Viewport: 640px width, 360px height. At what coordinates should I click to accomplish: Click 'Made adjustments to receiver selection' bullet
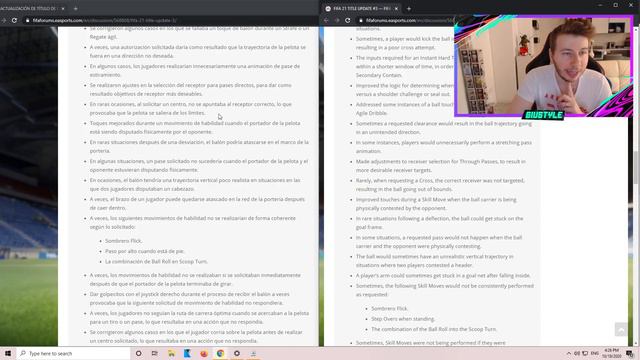point(441,166)
